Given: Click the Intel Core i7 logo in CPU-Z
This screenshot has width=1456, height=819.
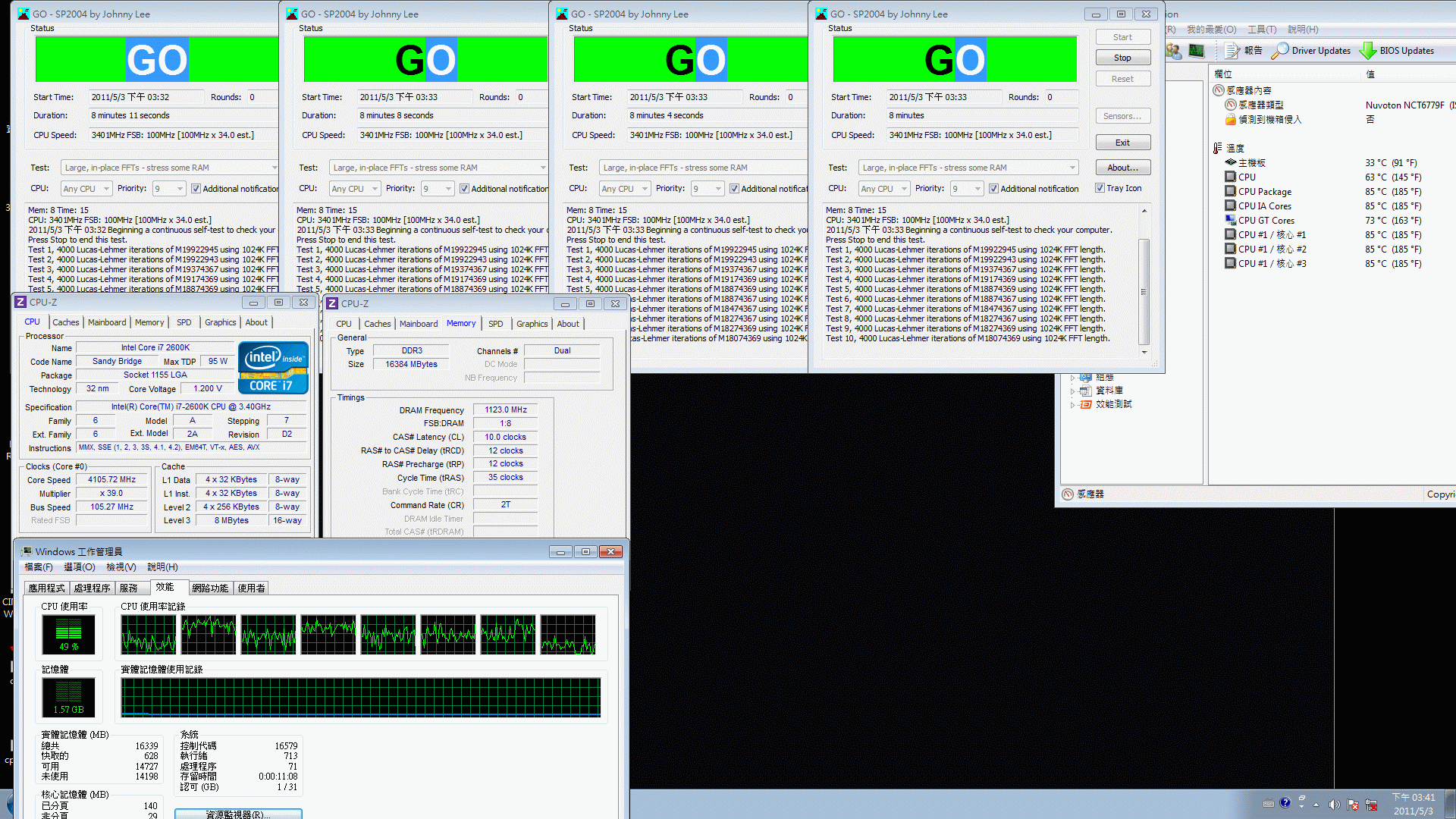Looking at the screenshot, I should [x=273, y=368].
